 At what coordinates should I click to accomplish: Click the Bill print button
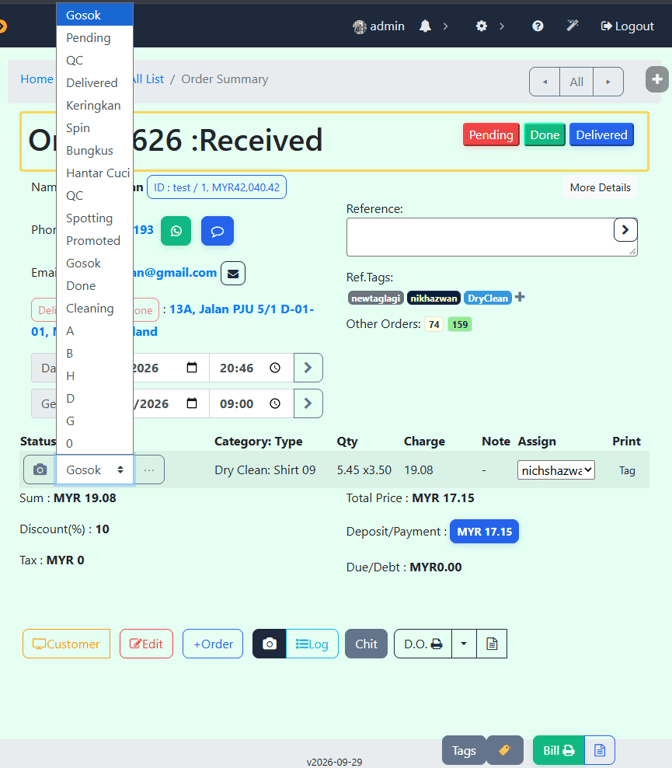pos(558,750)
